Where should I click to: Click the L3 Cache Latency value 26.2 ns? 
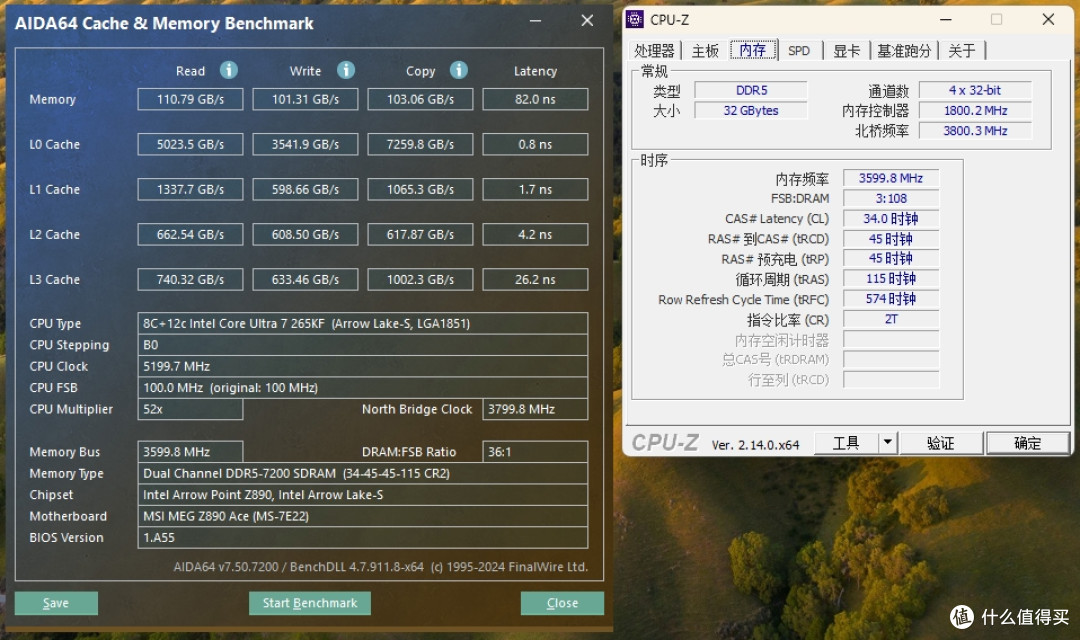pos(535,280)
